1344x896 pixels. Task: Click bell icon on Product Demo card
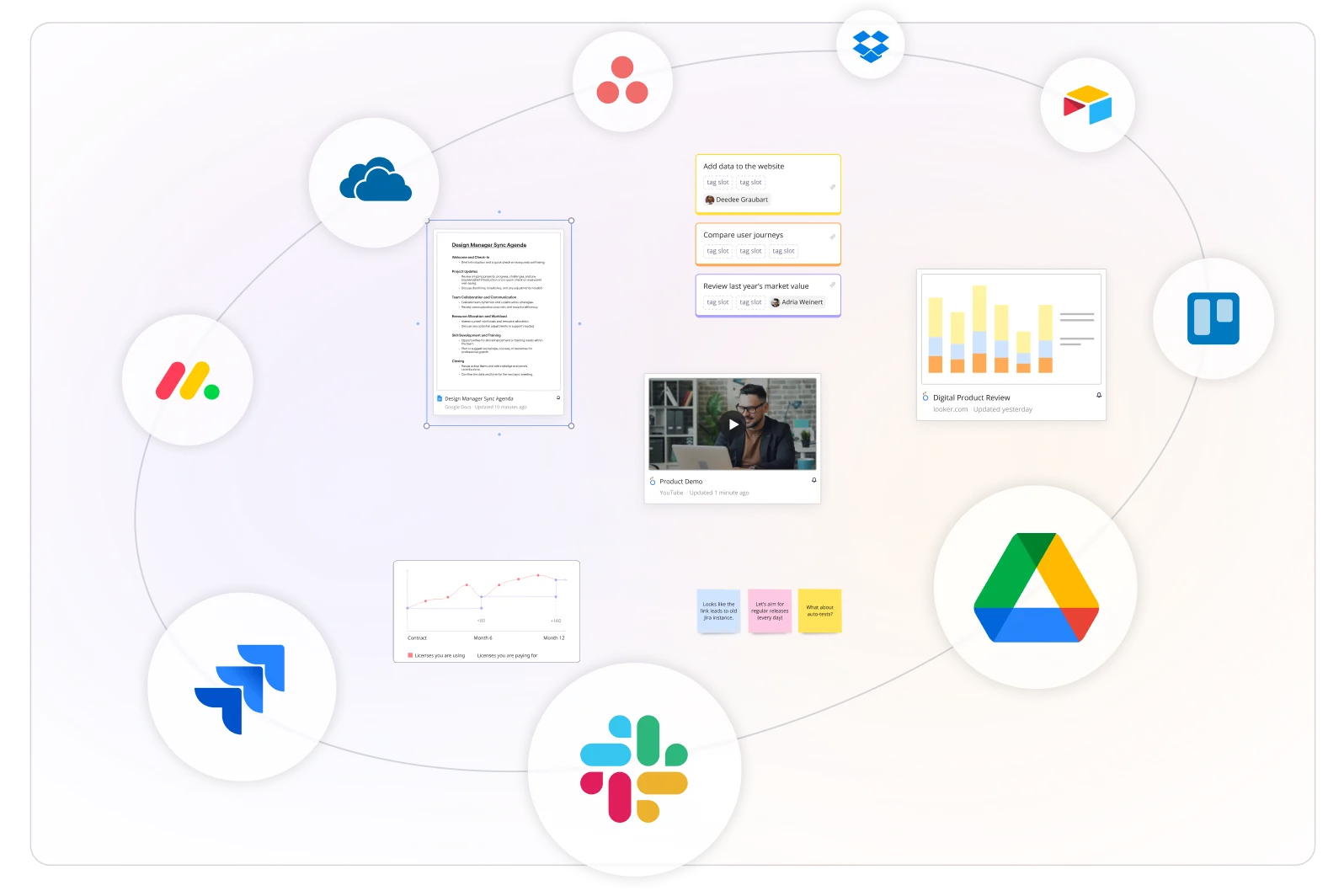pyautogui.click(x=813, y=480)
